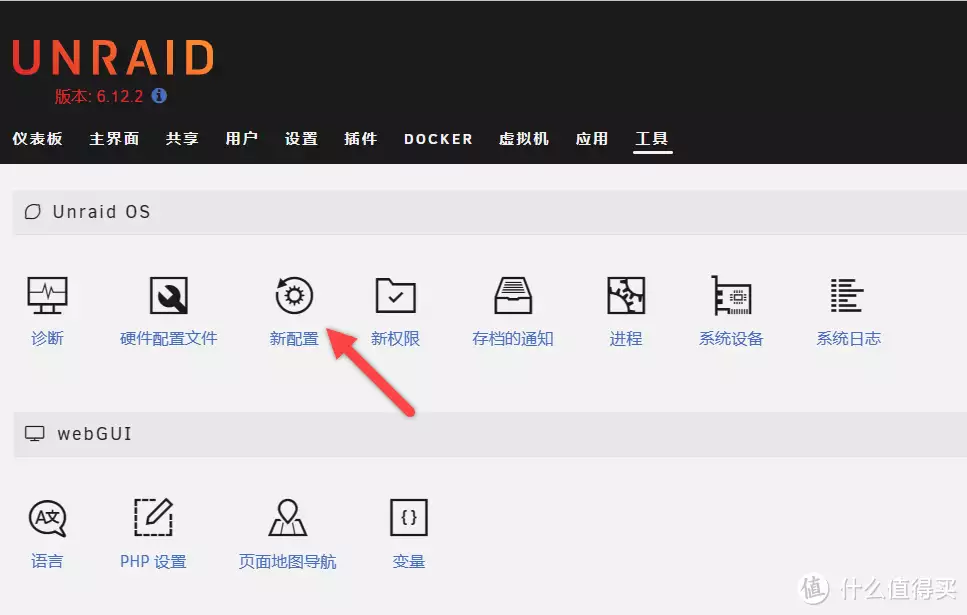Image resolution: width=967 pixels, height=615 pixels.
Task: Open the 系统日志 log lines icon
Action: 847,295
